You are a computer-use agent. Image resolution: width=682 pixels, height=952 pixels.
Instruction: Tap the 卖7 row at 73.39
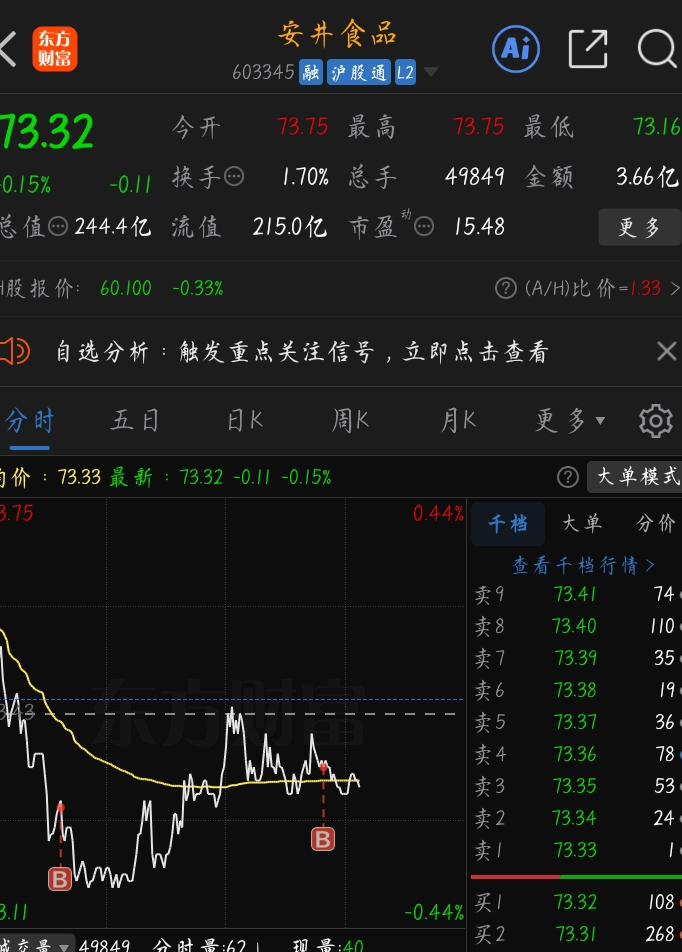pos(576,658)
